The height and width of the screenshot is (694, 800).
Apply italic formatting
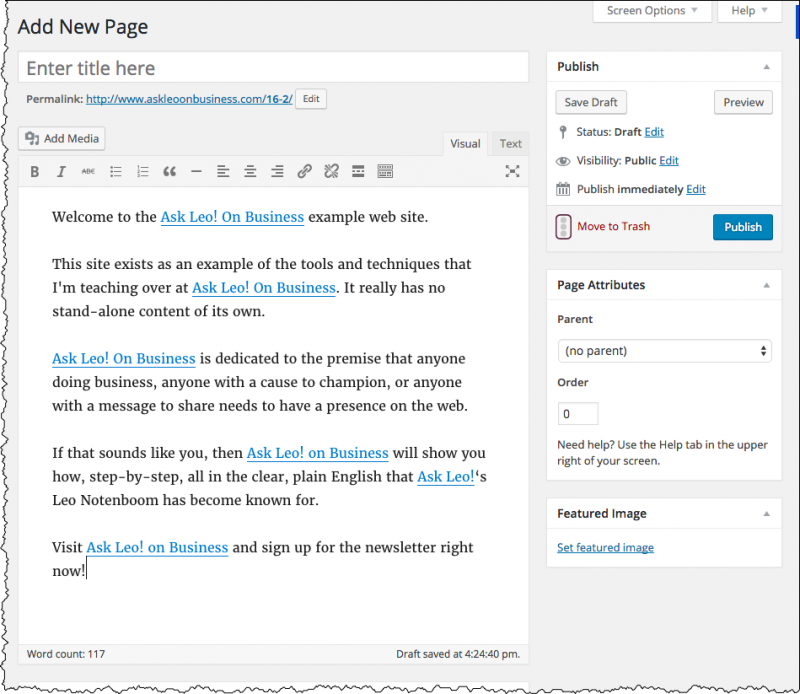pos(61,171)
